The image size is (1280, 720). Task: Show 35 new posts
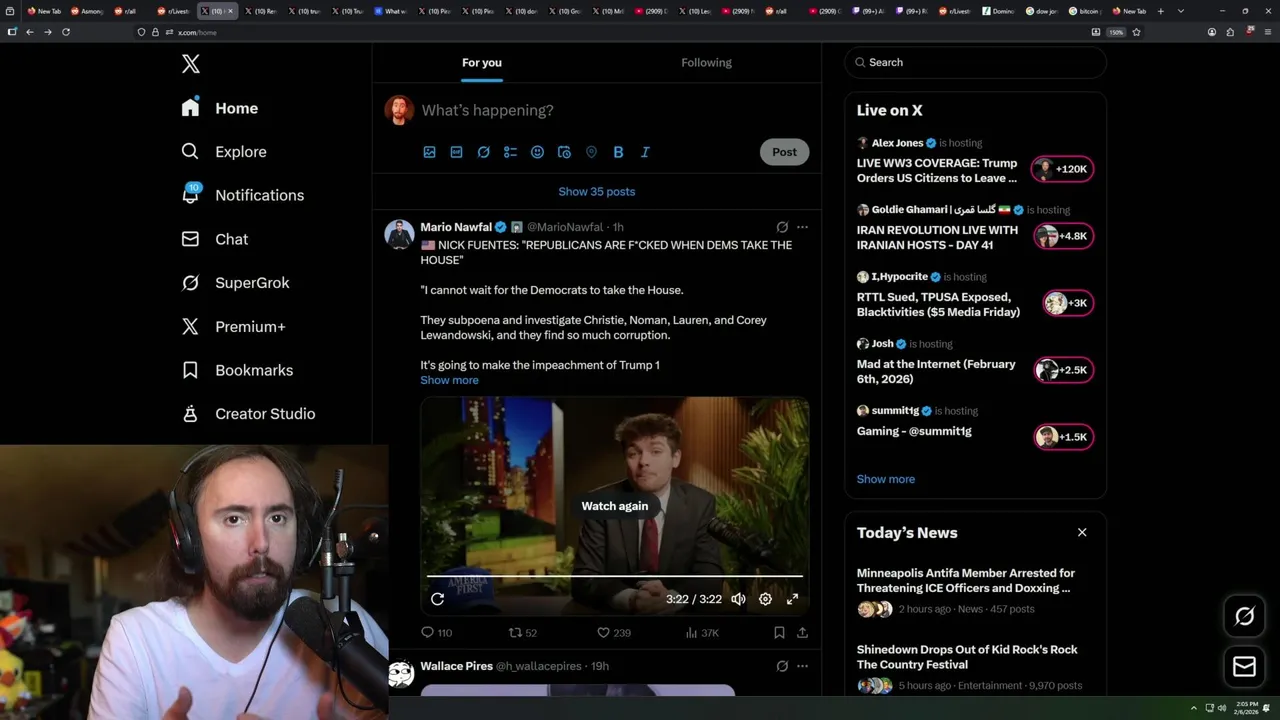pos(597,191)
